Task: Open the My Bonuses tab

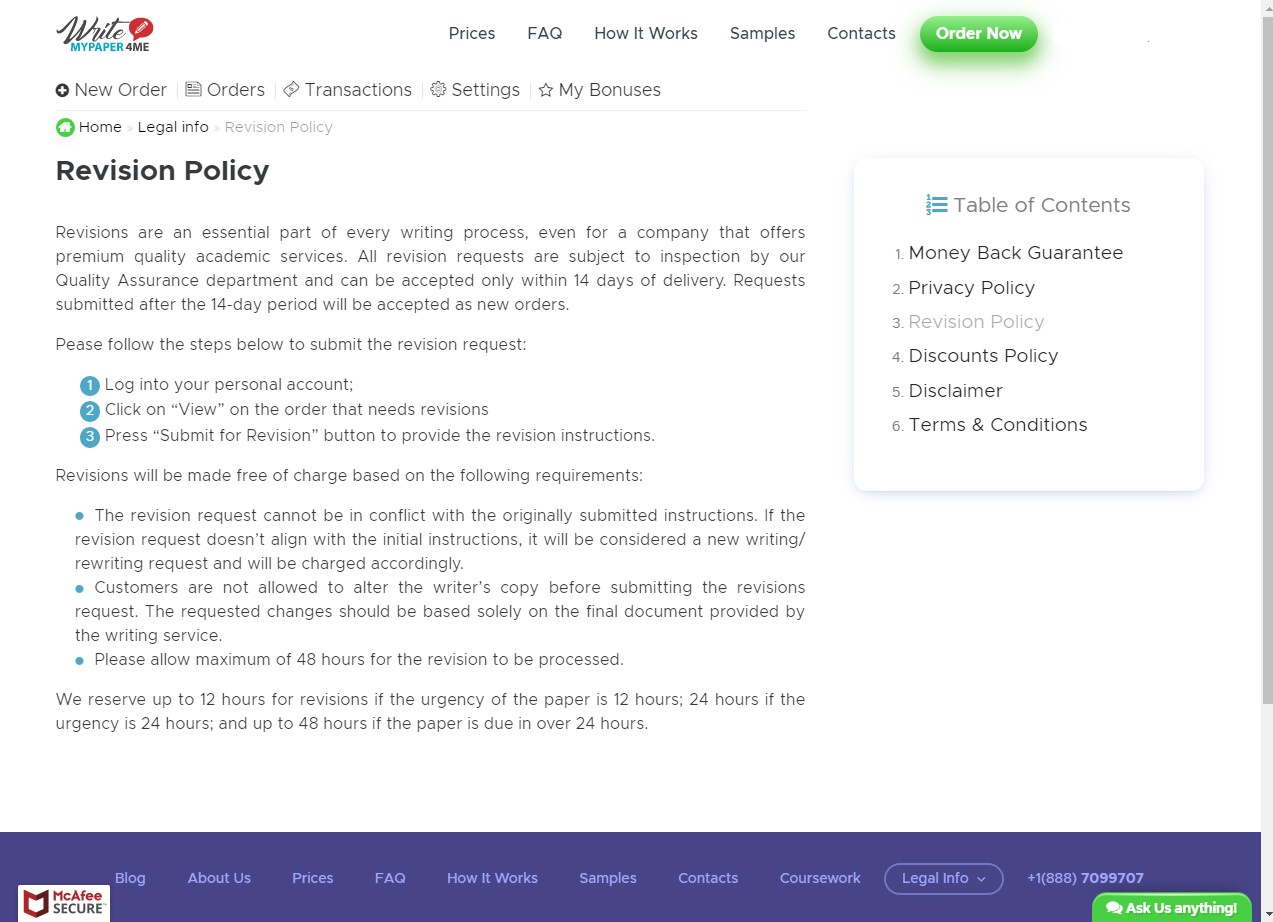Action: [599, 90]
